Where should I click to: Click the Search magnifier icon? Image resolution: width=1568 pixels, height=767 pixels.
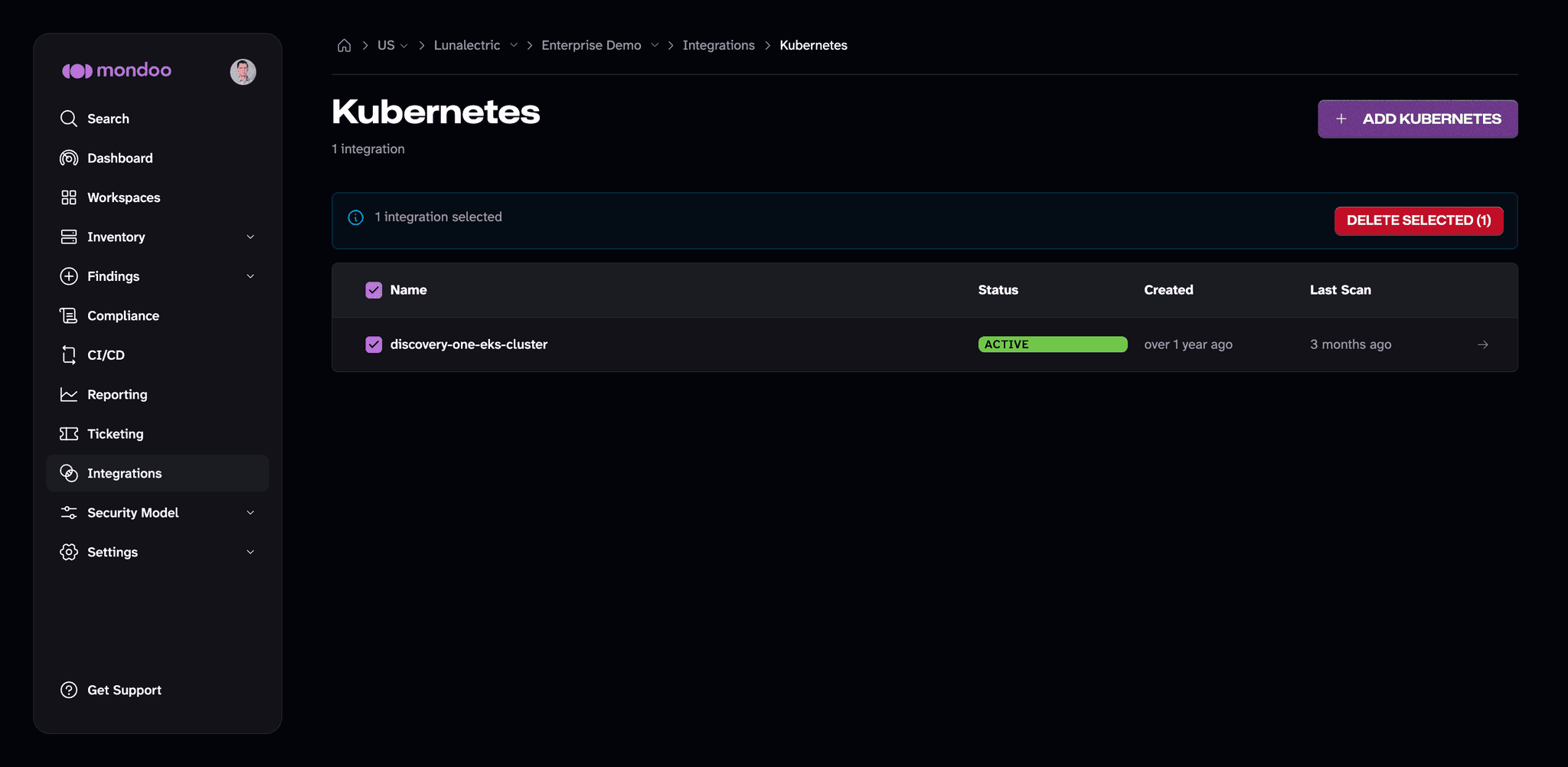69,119
